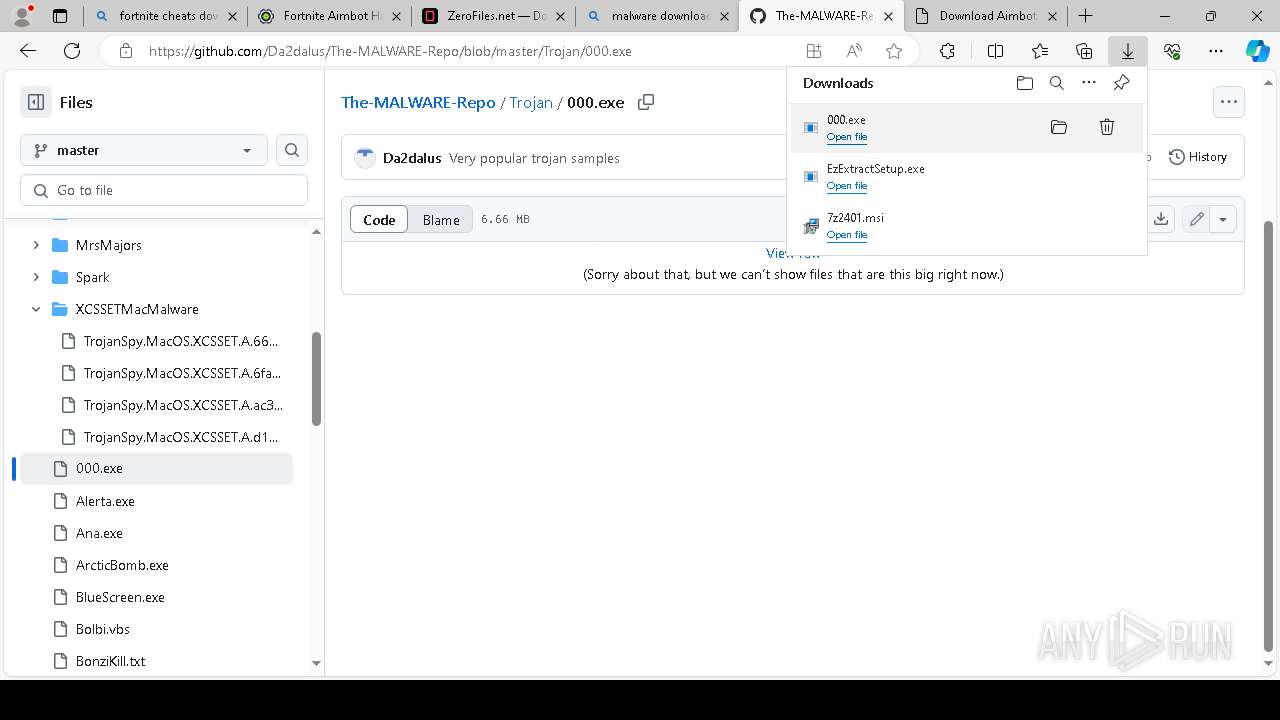Collapse the XCSSETMacMalware folder
This screenshot has height=720, width=1280.
(x=36, y=309)
